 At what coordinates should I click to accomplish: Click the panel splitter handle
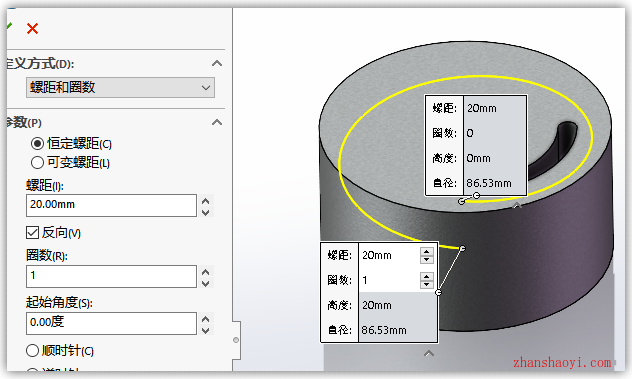tap(236, 340)
